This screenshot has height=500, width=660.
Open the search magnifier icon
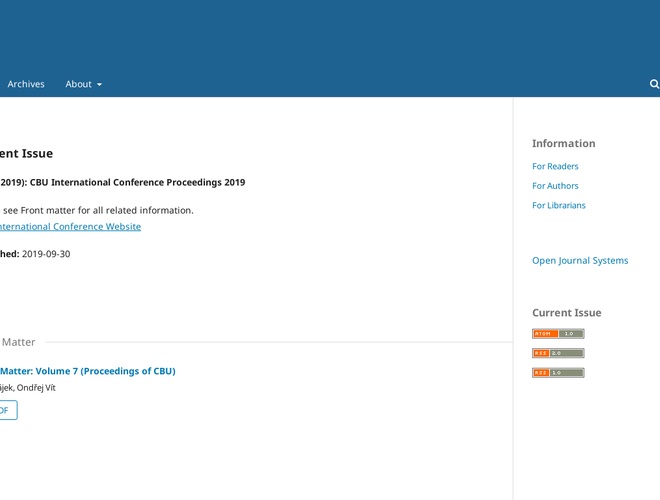654,85
